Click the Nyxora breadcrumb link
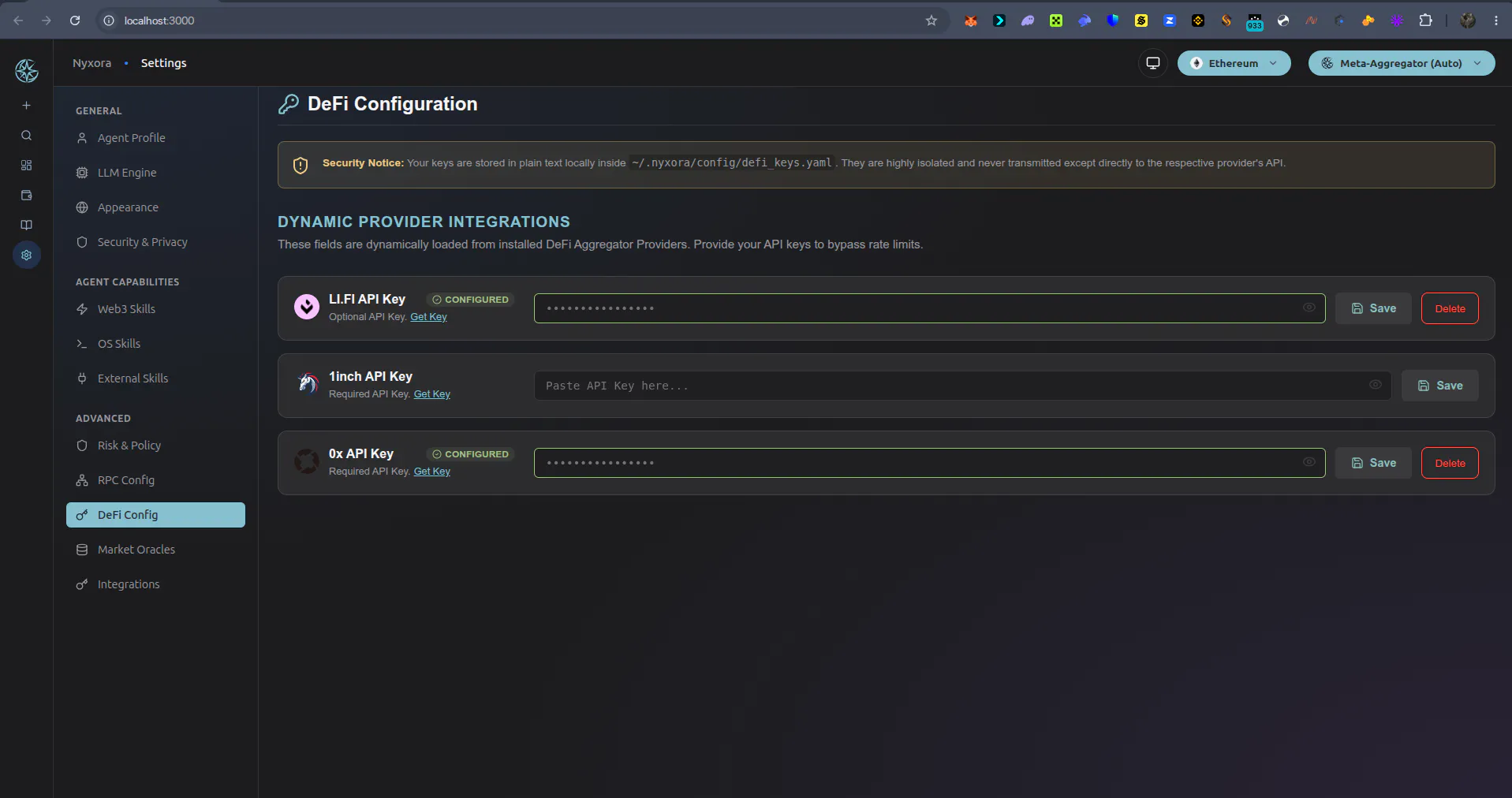Image resolution: width=1512 pixels, height=798 pixels. click(91, 63)
